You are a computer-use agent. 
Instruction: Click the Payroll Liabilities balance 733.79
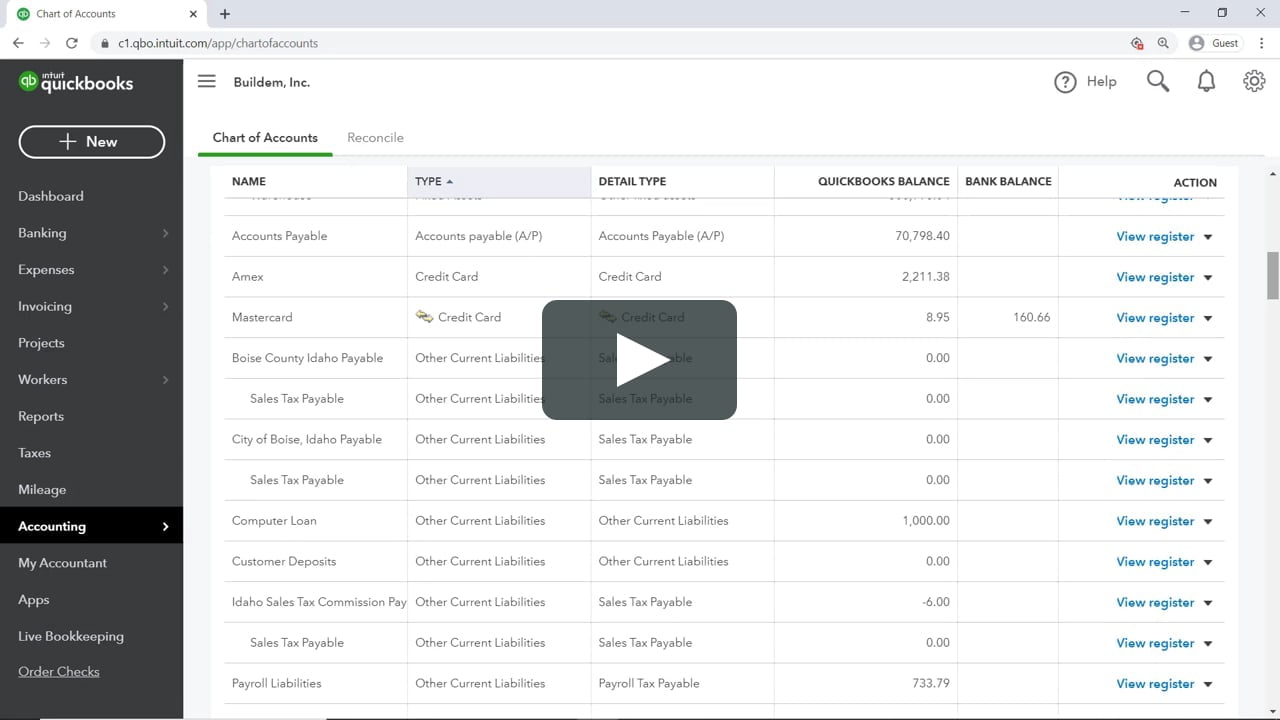point(931,683)
